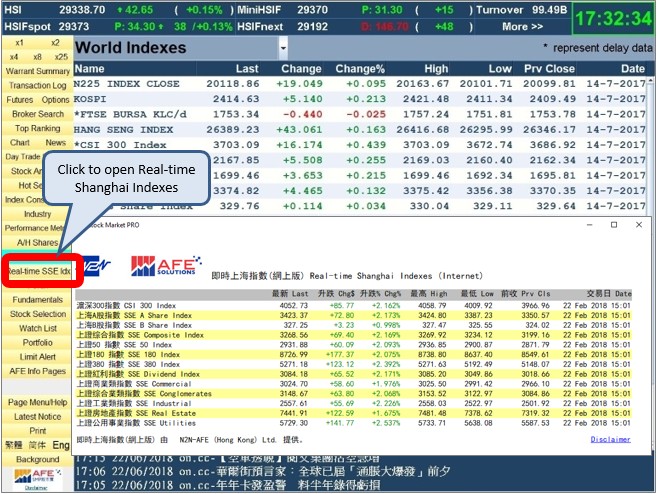
Task: Click SSE Real Estate row
Action: (x=353, y=413)
